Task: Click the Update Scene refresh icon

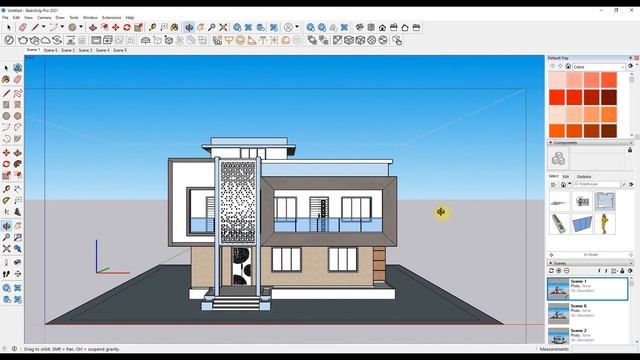Action: pos(551,271)
